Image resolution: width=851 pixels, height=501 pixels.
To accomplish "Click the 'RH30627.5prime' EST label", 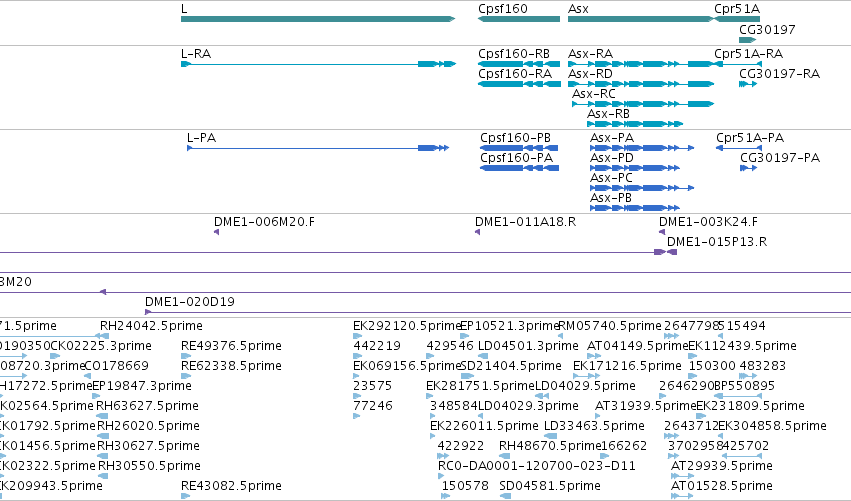I will [x=148, y=447].
